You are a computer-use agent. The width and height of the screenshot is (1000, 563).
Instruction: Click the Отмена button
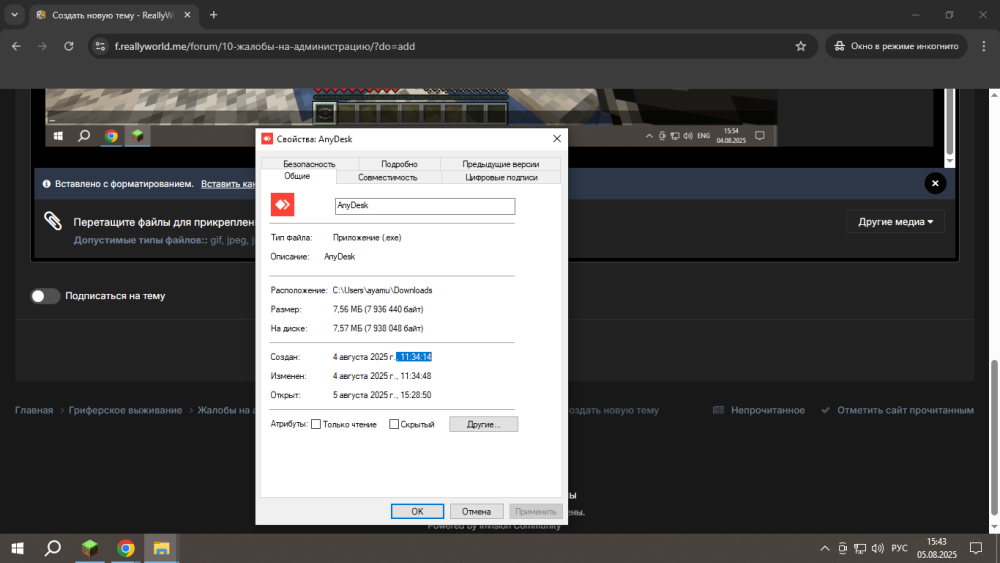pos(476,511)
